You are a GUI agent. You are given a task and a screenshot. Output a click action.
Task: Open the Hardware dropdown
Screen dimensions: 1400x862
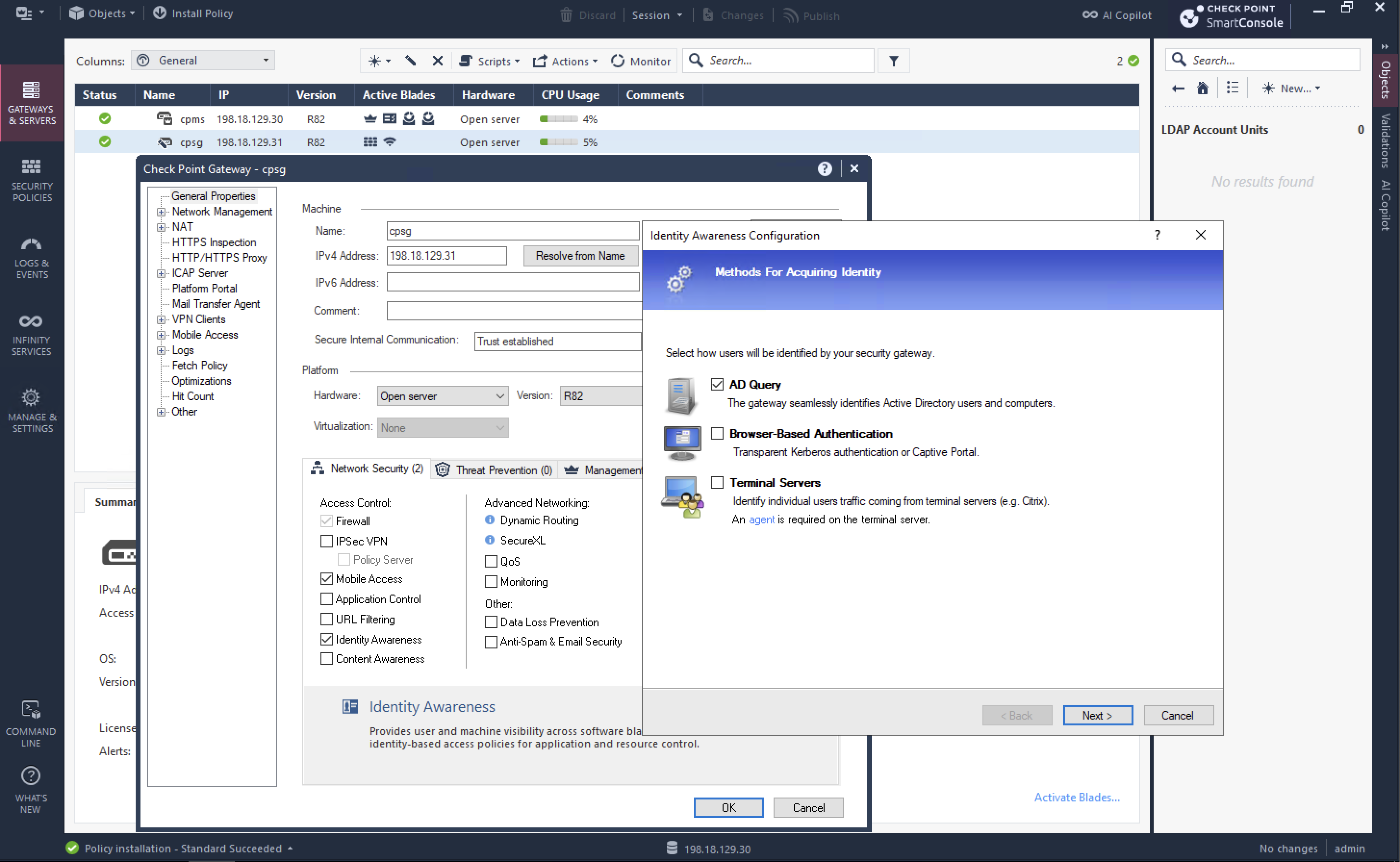click(x=442, y=396)
